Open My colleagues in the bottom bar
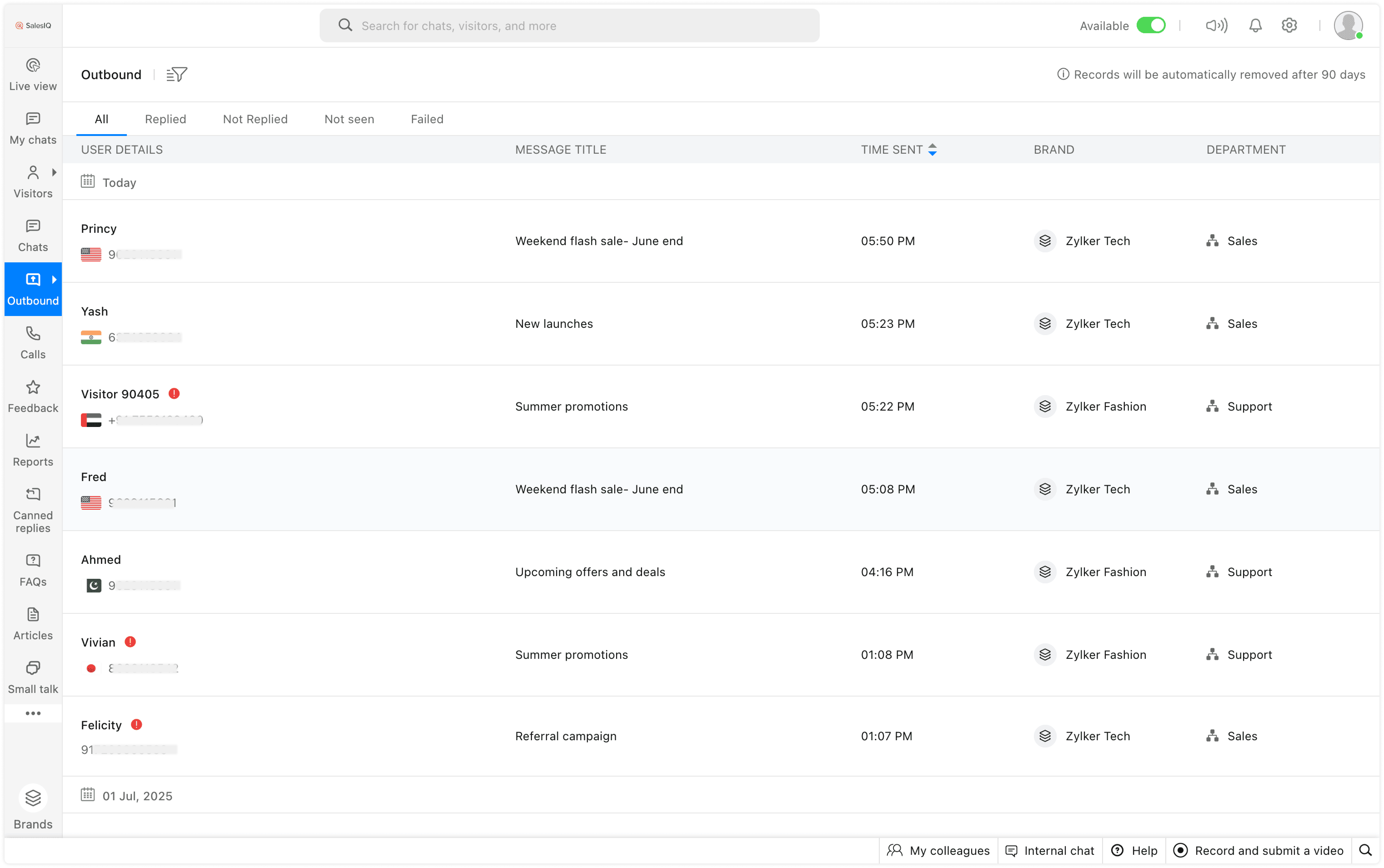Image resolution: width=1384 pixels, height=868 pixels. pyautogui.click(x=939, y=850)
